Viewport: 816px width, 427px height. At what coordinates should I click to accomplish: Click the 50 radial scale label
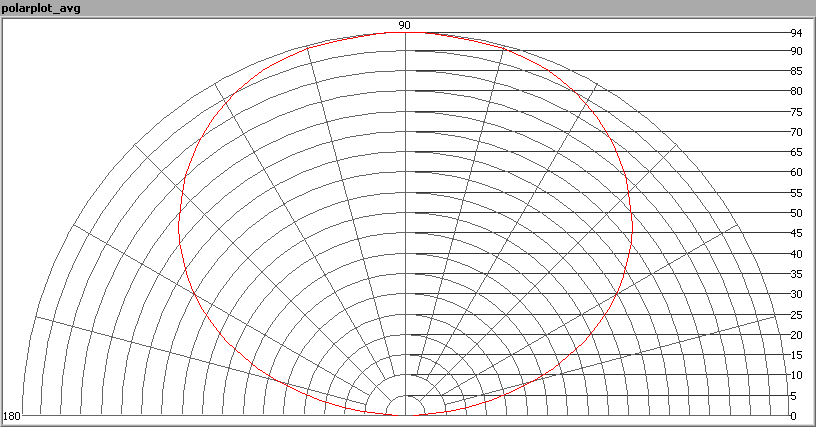tap(795, 213)
